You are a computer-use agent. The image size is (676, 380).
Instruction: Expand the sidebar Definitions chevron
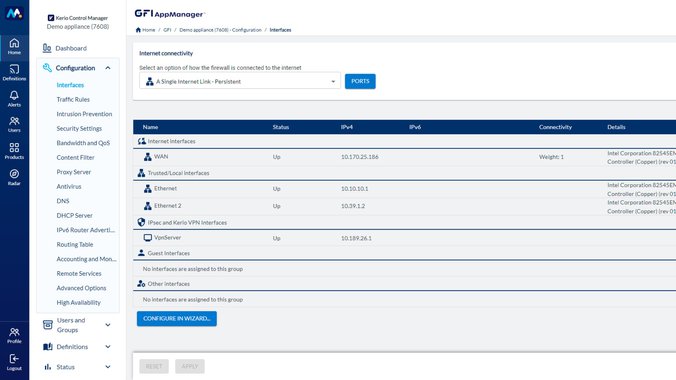(108, 346)
